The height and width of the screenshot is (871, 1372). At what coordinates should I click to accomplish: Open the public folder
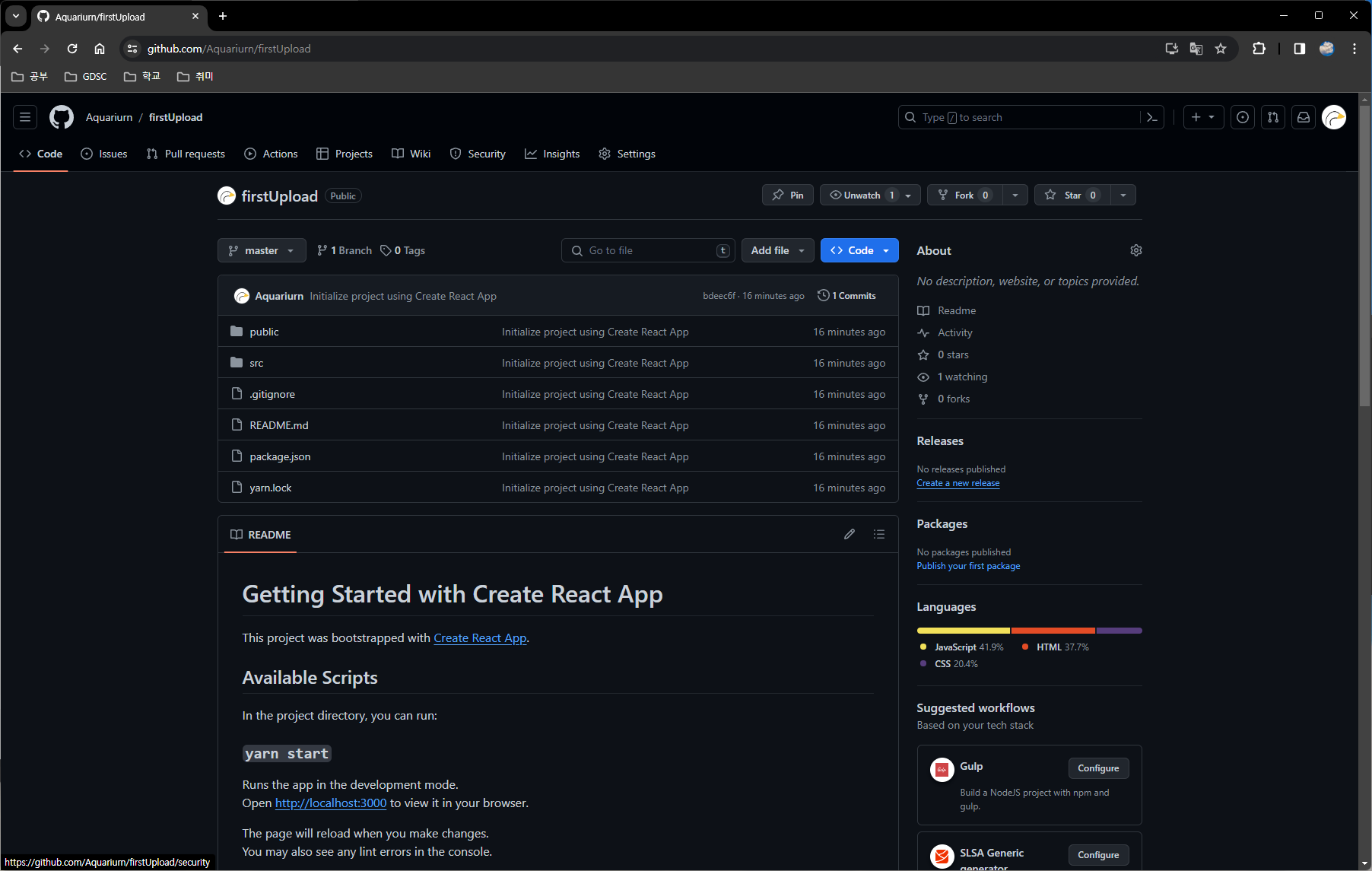(264, 332)
